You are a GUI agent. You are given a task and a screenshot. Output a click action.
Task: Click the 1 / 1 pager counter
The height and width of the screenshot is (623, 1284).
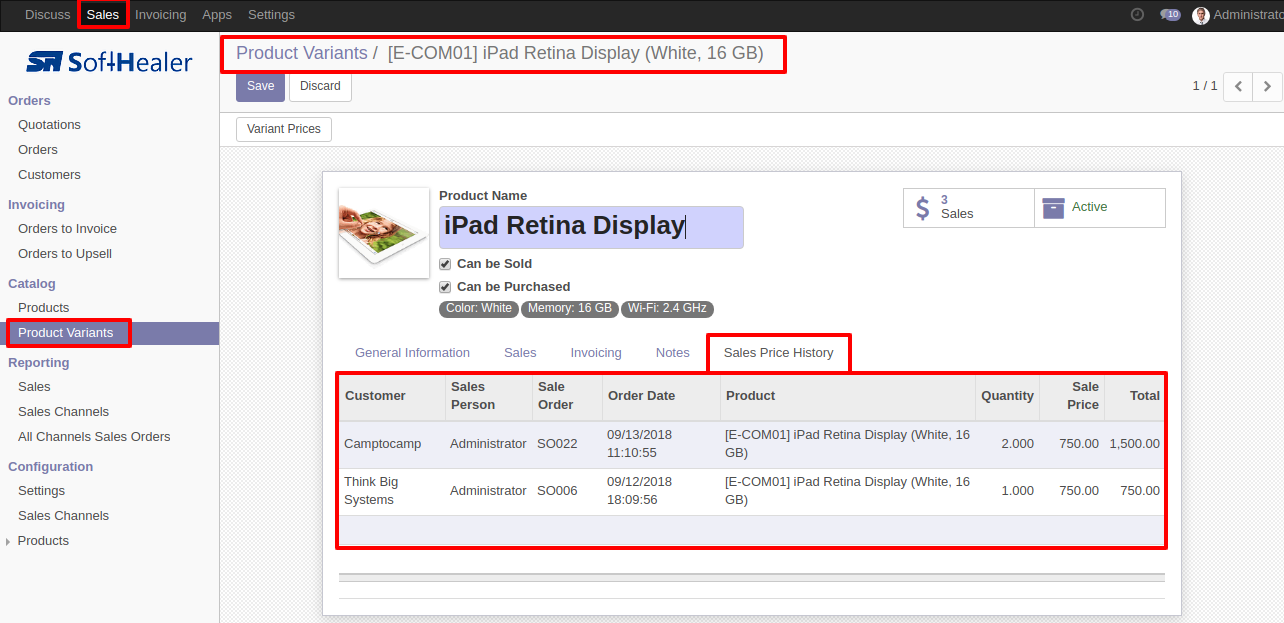(x=1205, y=87)
